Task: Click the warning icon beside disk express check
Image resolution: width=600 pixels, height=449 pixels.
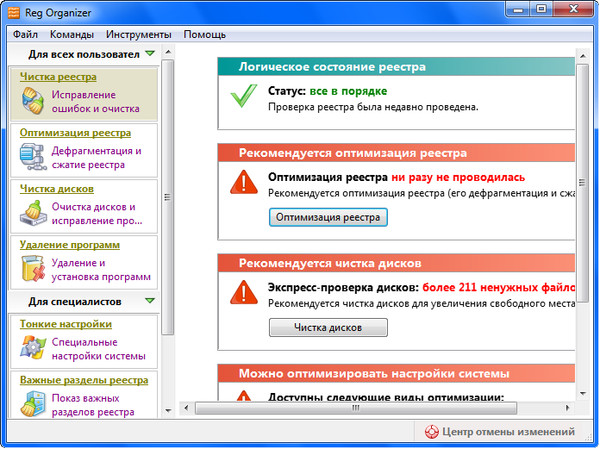Action: [243, 292]
